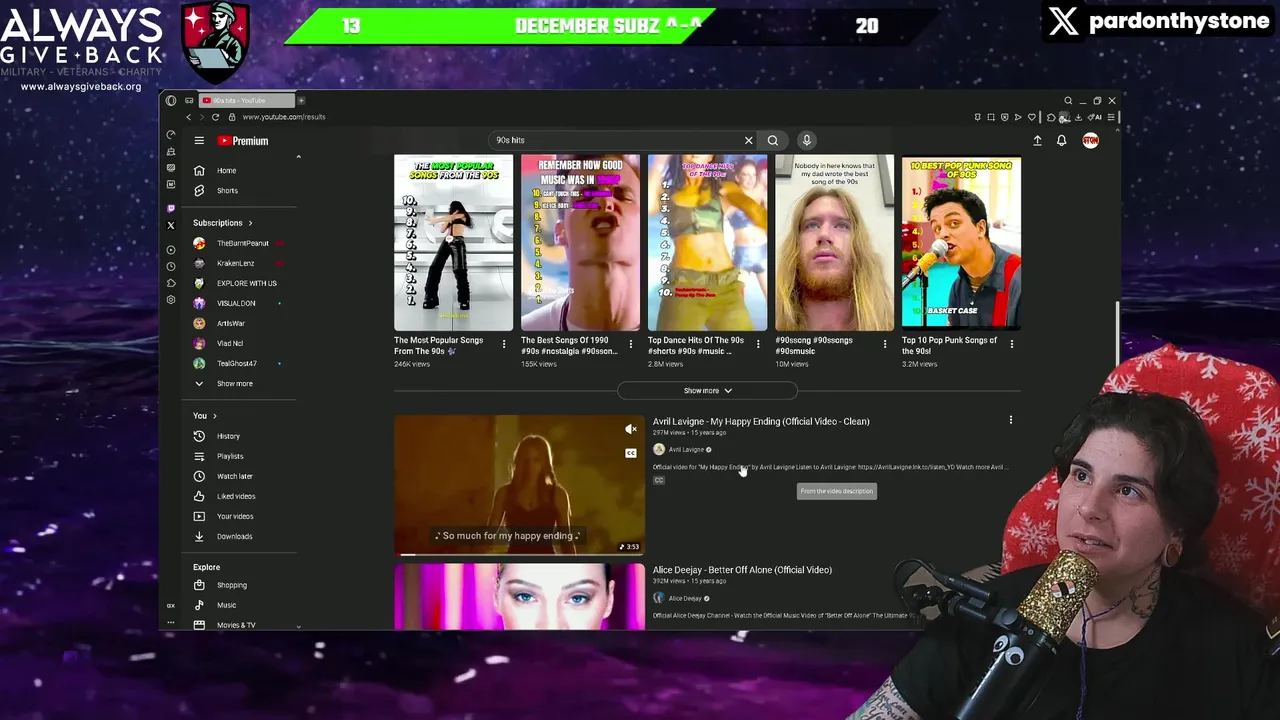Open options for Best Songs Of 1990 short
Image resolution: width=1280 pixels, height=720 pixels.
pyautogui.click(x=631, y=345)
